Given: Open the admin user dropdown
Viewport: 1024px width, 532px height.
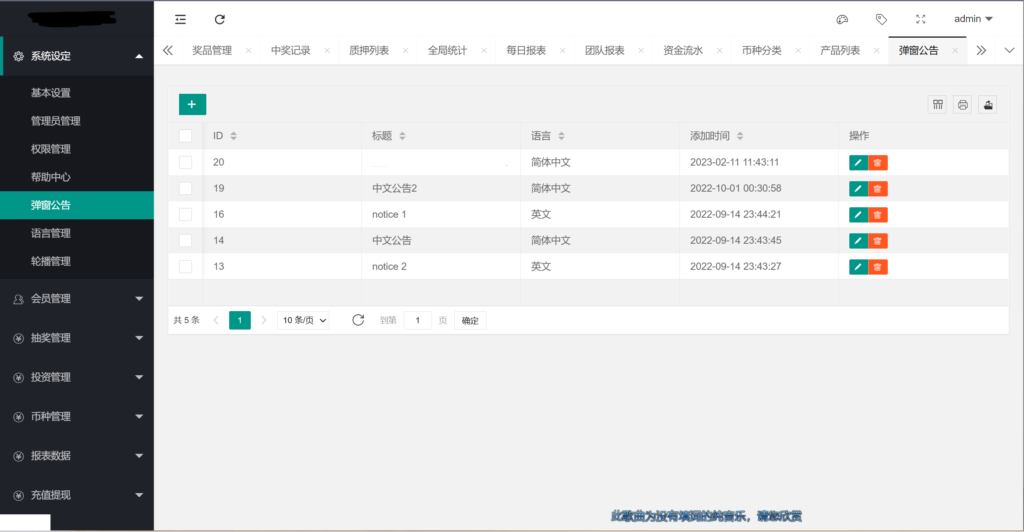Looking at the screenshot, I should pos(973,19).
